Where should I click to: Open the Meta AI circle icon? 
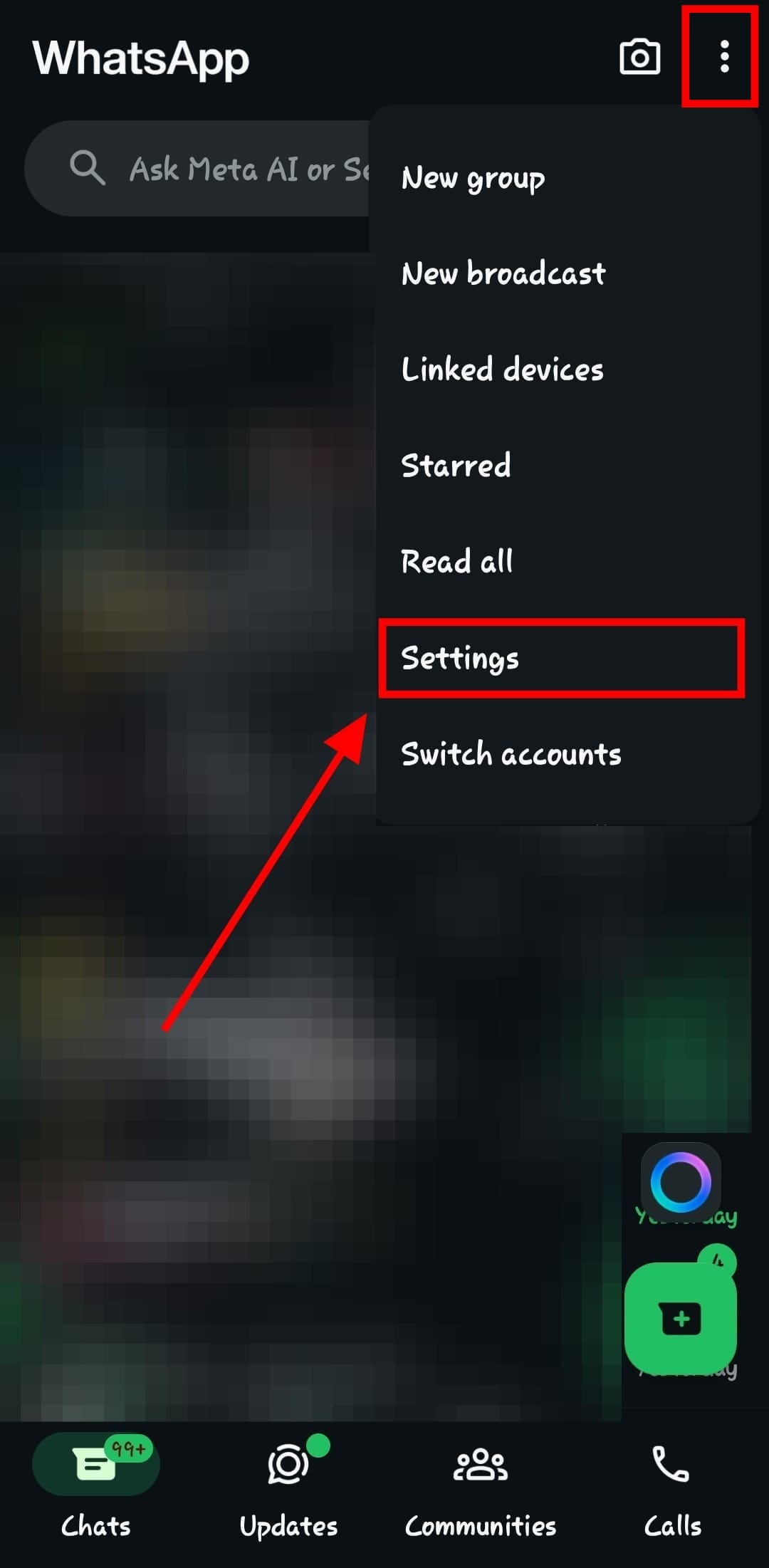click(681, 1182)
